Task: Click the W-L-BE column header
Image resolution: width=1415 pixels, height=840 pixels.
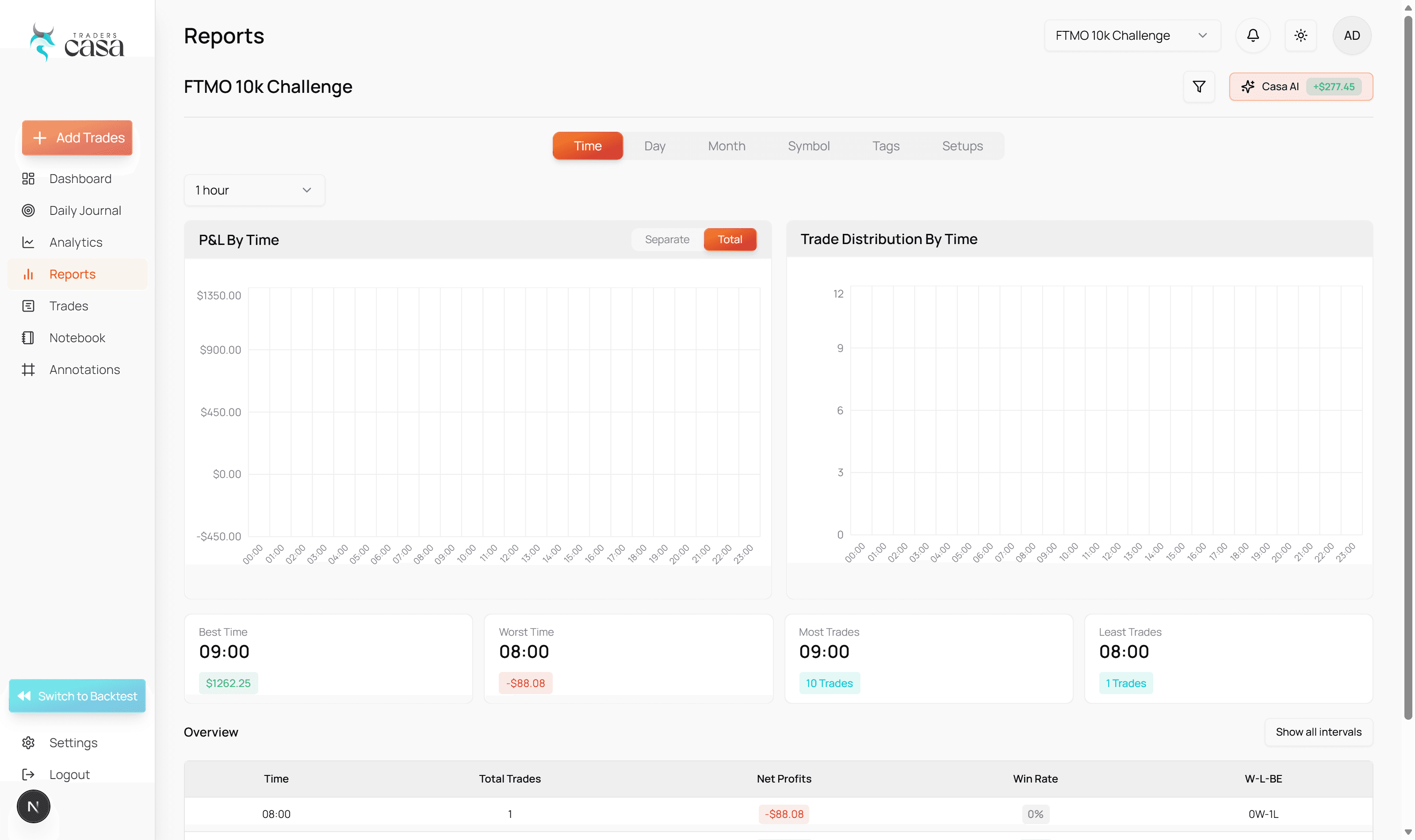Action: click(1263, 778)
